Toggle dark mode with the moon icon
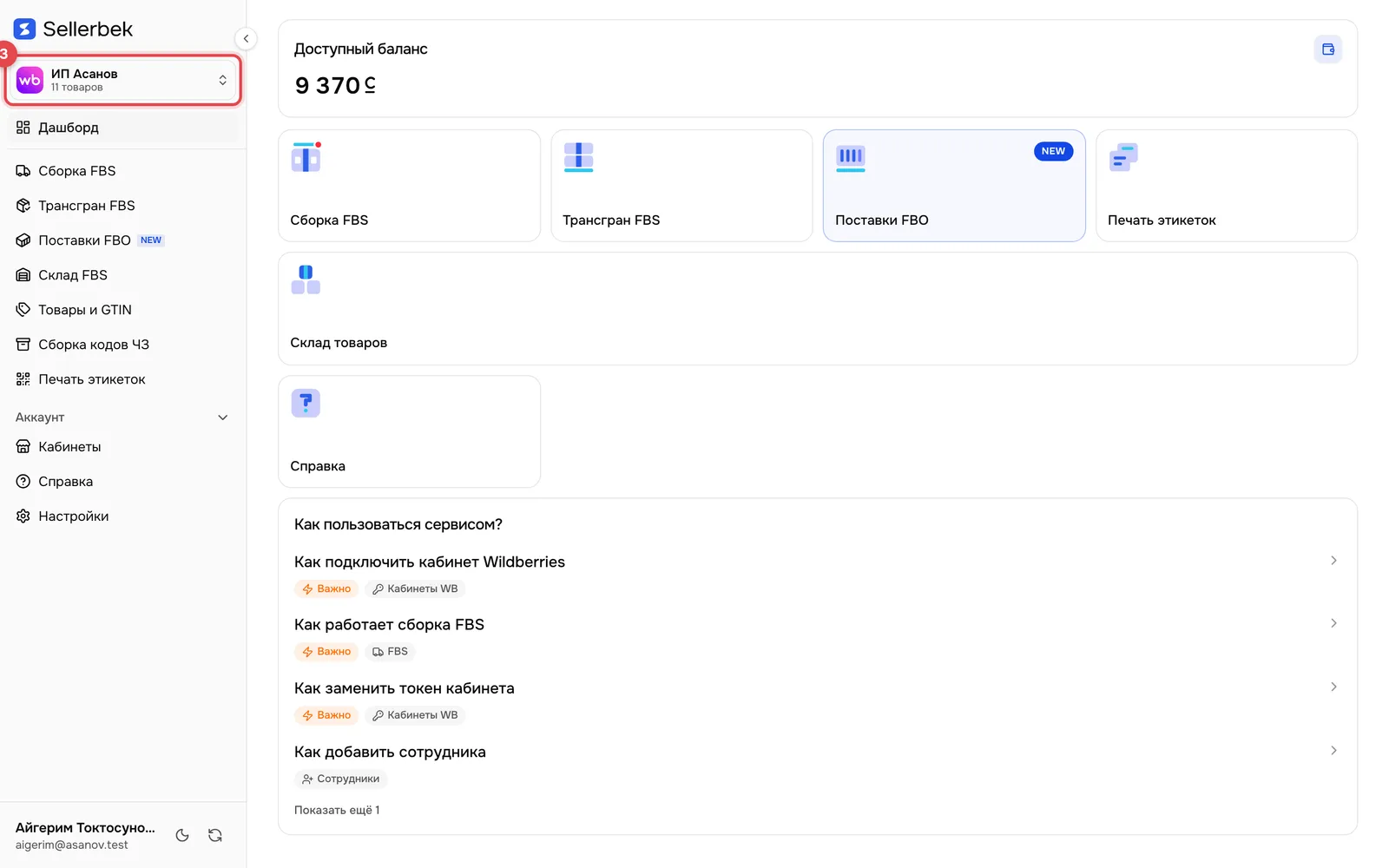This screenshot has height=868, width=1389. coord(182,835)
